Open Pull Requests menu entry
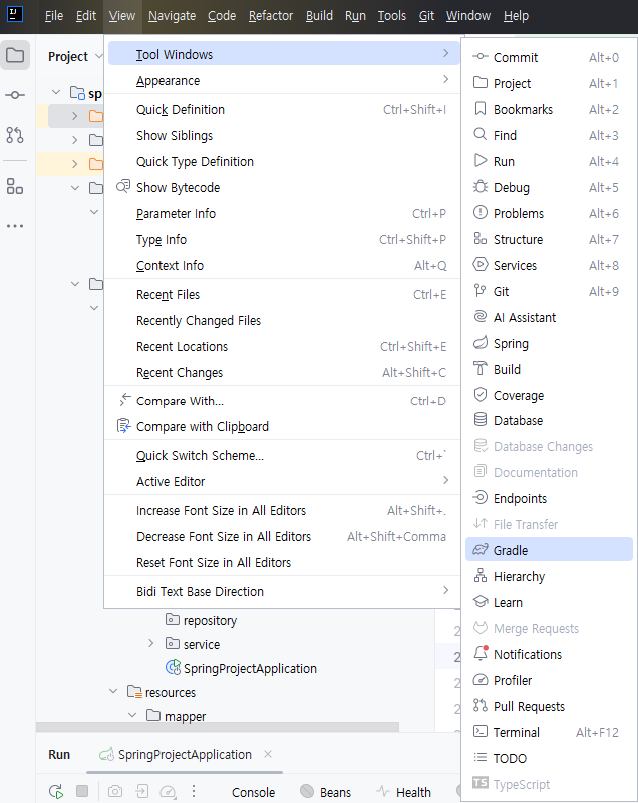The width and height of the screenshot is (638, 803). (549, 706)
